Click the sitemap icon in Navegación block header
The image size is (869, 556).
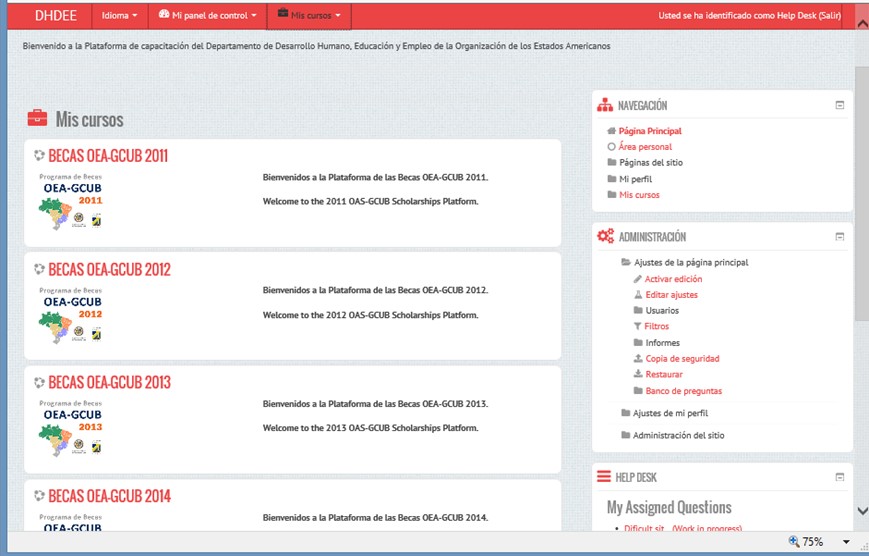click(x=605, y=105)
